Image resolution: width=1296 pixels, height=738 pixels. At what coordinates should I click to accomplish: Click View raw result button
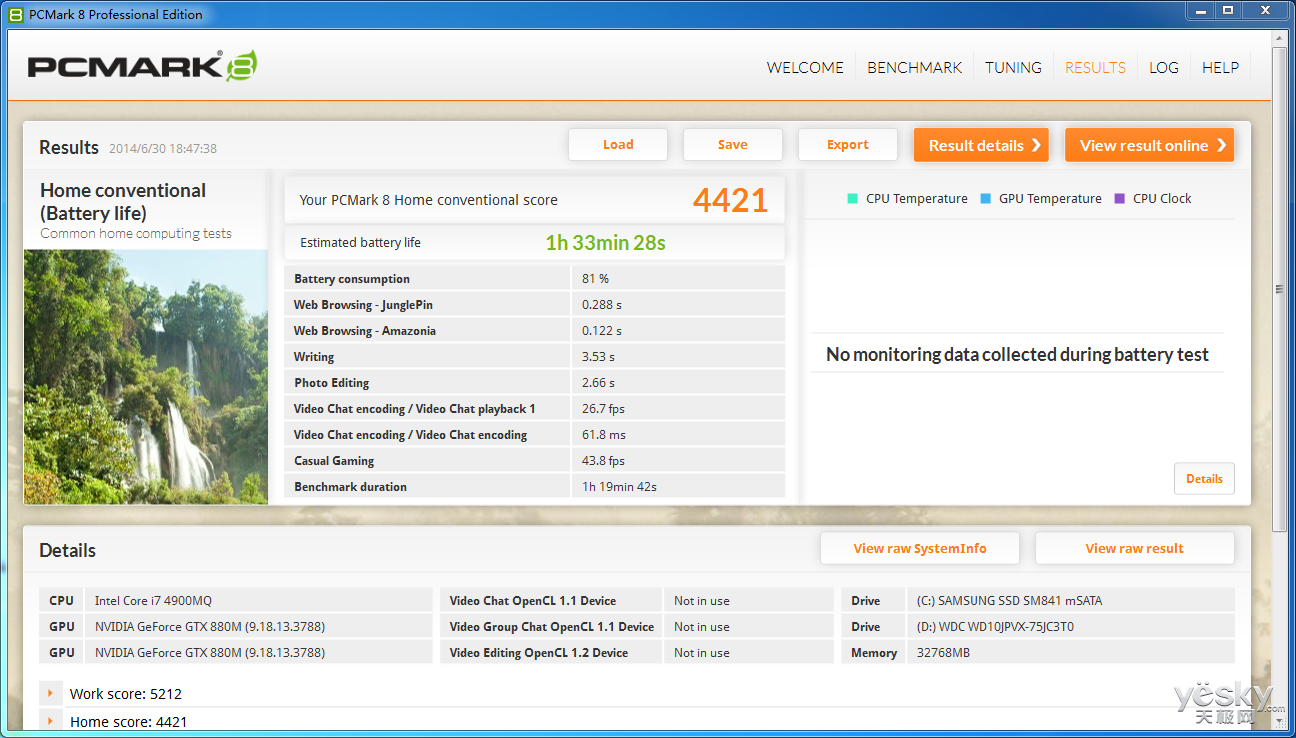1135,548
